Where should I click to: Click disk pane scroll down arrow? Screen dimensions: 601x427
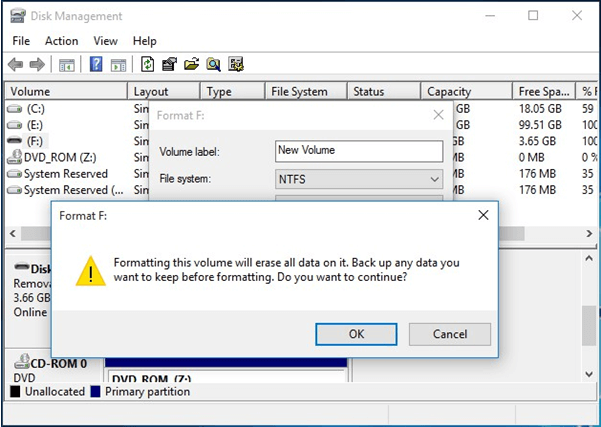[589, 374]
